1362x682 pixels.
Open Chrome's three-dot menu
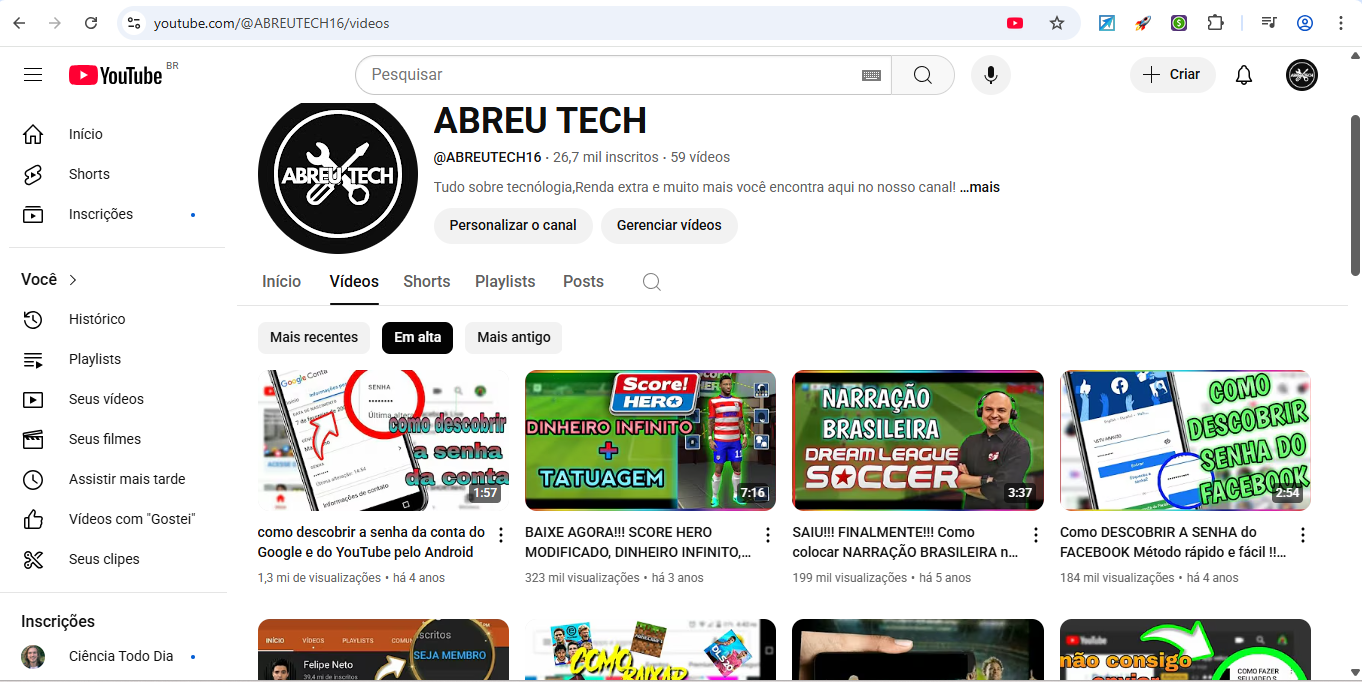[x=1341, y=23]
